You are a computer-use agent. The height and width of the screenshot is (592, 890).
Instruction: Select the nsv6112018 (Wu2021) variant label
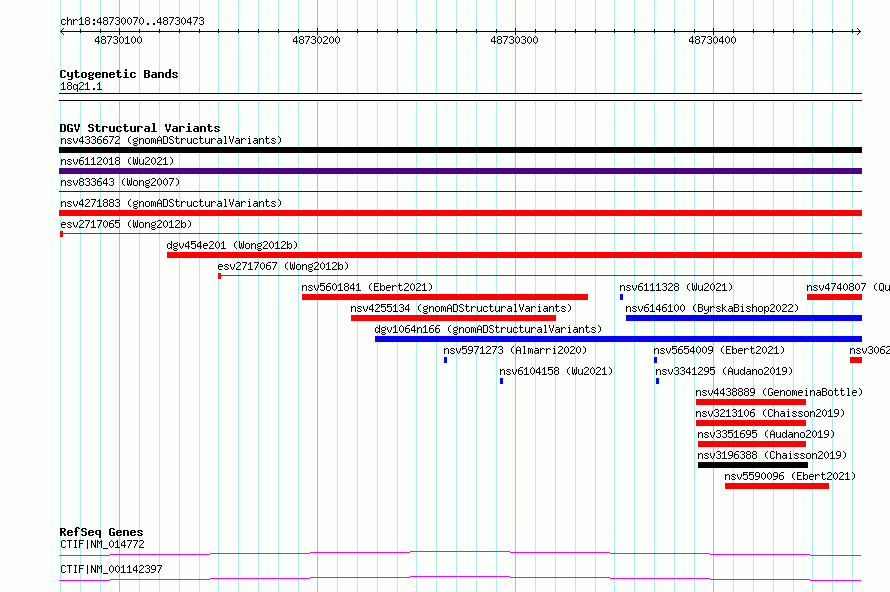(117, 161)
